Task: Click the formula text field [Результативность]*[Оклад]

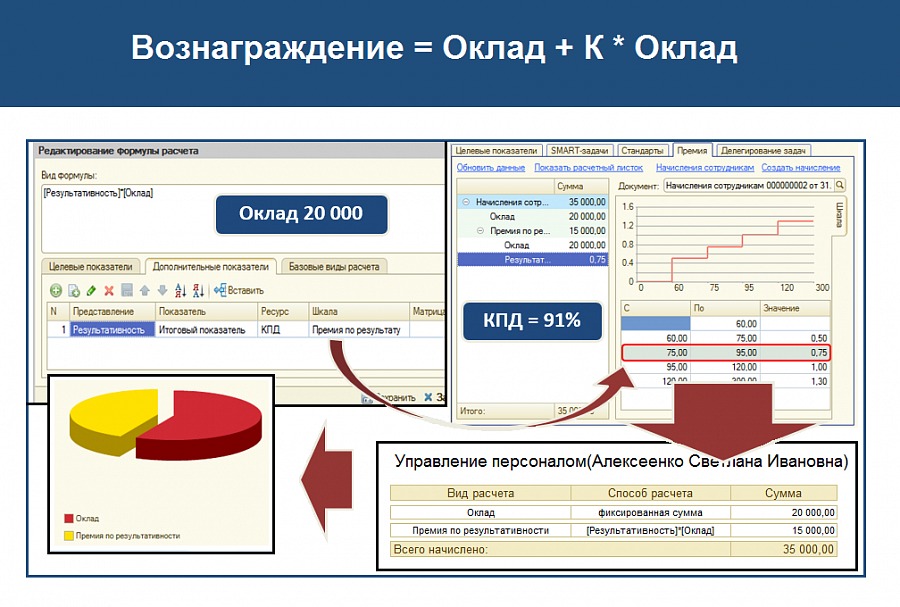Action: (243, 218)
